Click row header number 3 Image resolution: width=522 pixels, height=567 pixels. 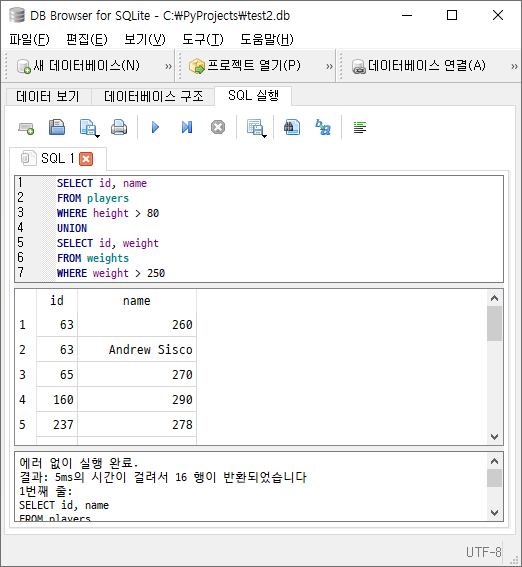click(22, 375)
